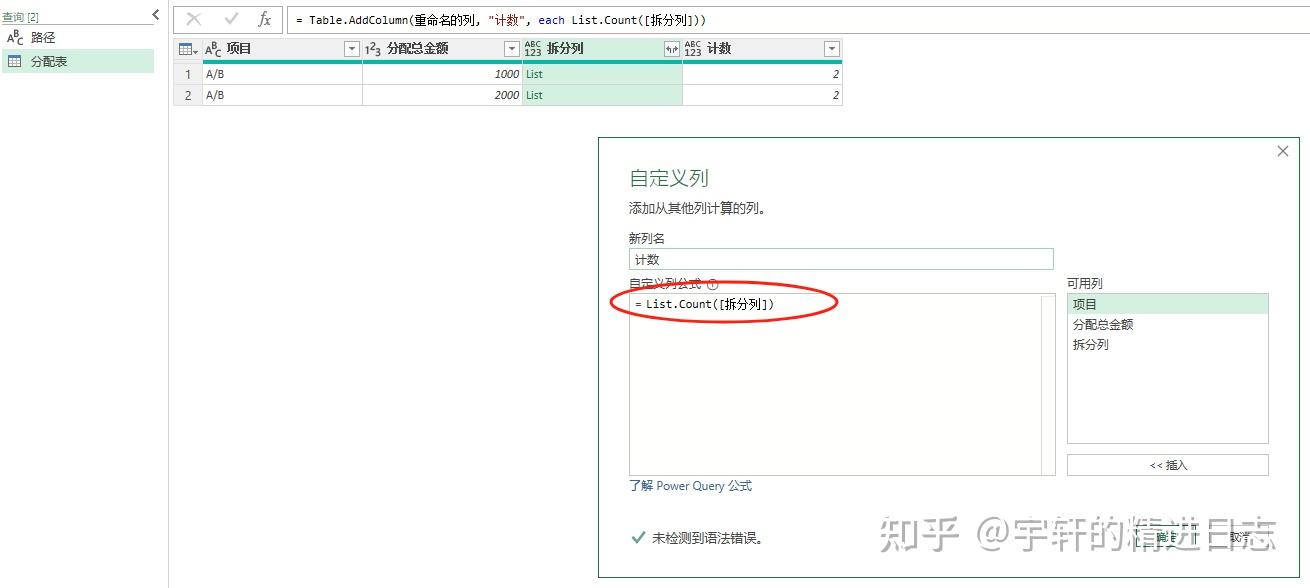Image resolution: width=1310 pixels, height=588 pixels.
Task: Collapse the queries pane with the chevron arrow
Action: click(155, 14)
